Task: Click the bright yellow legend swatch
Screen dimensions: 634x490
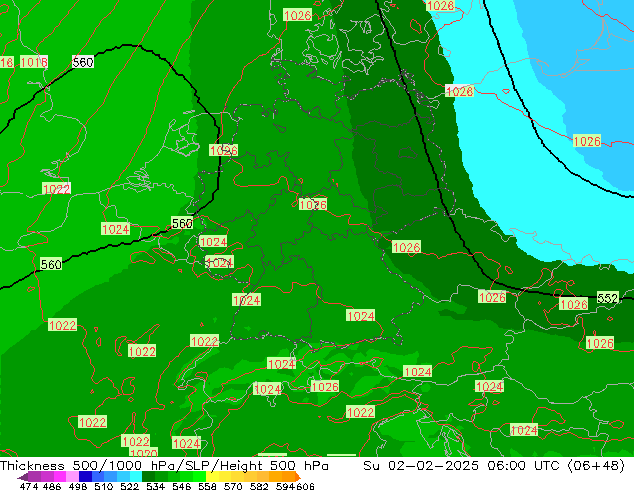Action: click(212, 477)
